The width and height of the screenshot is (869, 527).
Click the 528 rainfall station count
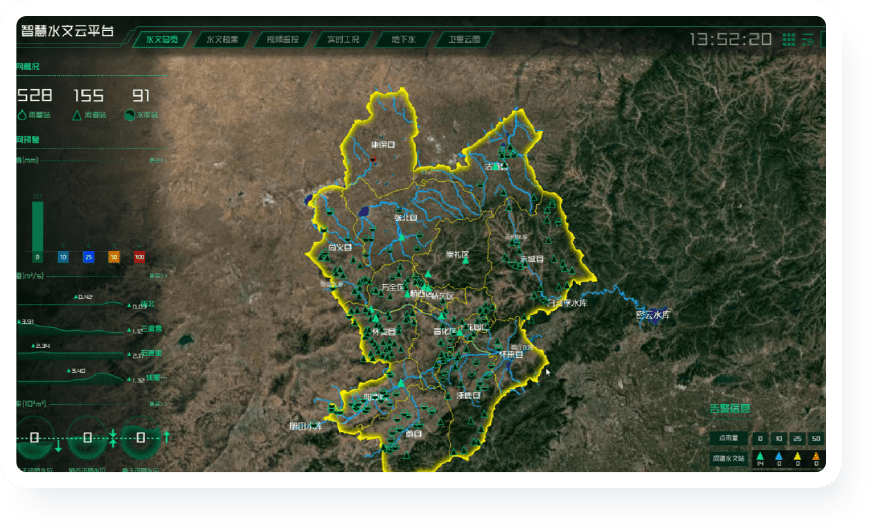[x=34, y=96]
